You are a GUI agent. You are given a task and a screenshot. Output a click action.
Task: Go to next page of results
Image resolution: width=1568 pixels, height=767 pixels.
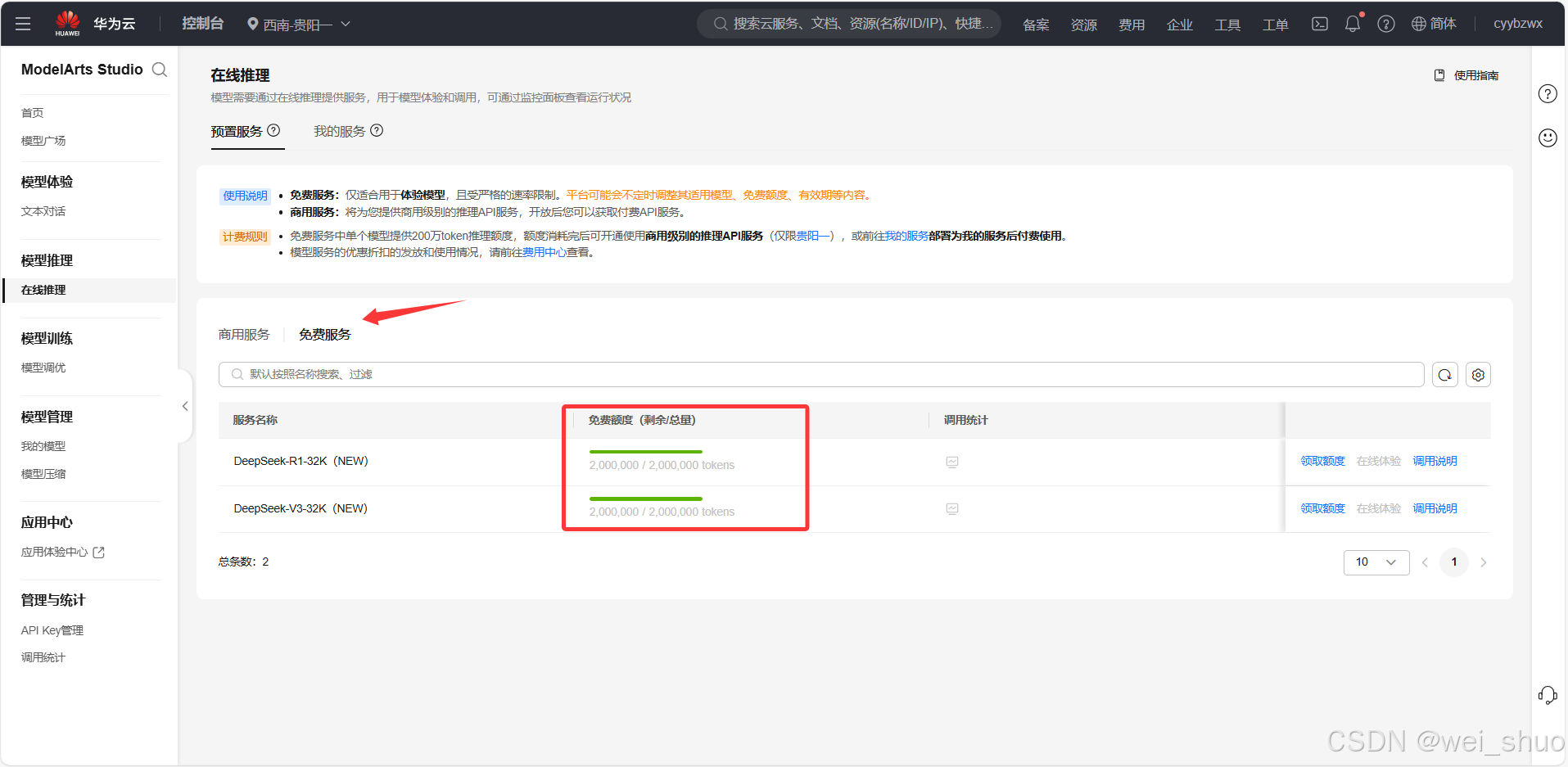(1484, 562)
